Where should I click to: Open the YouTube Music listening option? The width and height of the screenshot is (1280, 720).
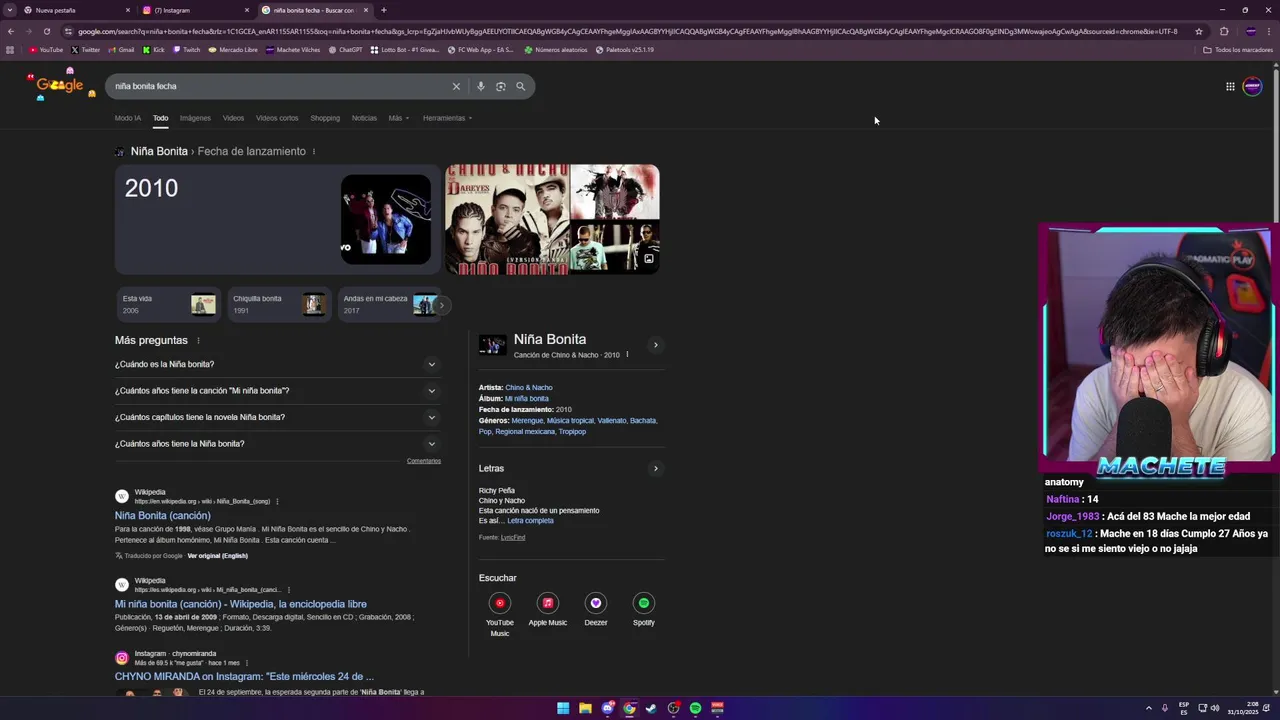pyautogui.click(x=500, y=614)
